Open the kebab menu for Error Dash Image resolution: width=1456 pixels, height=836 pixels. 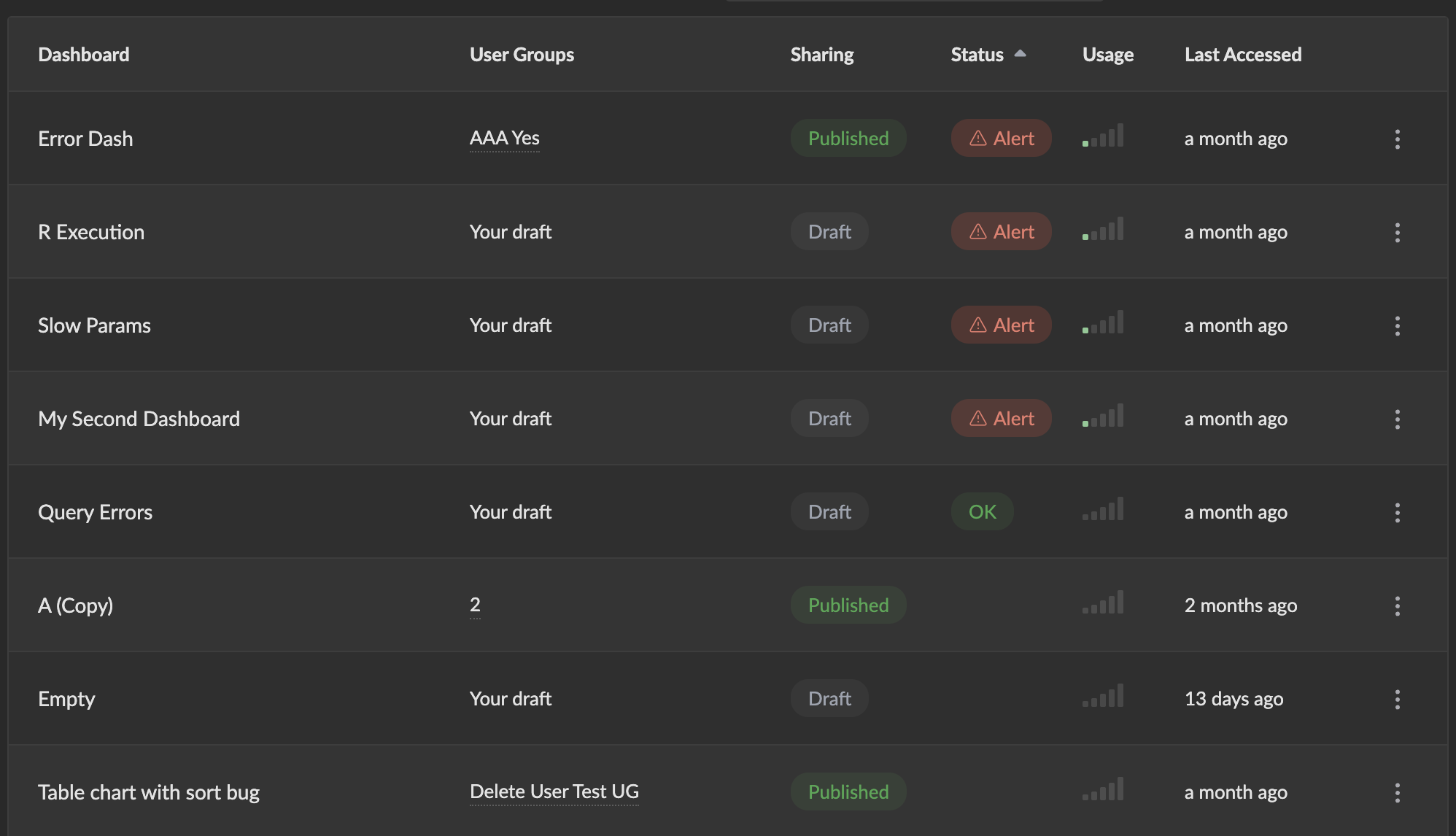pyautogui.click(x=1397, y=139)
